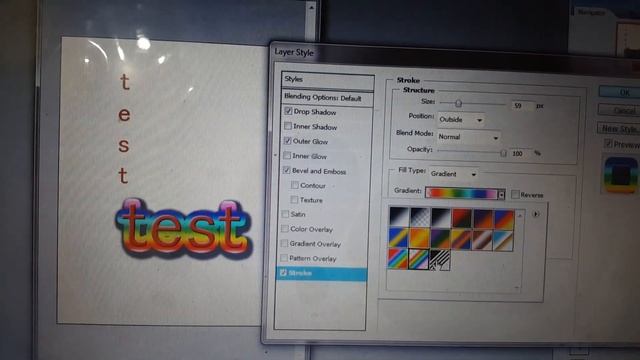Click the rainbow gradient preview bar
Viewport: 640px width, 360px height.
[x=462, y=193]
